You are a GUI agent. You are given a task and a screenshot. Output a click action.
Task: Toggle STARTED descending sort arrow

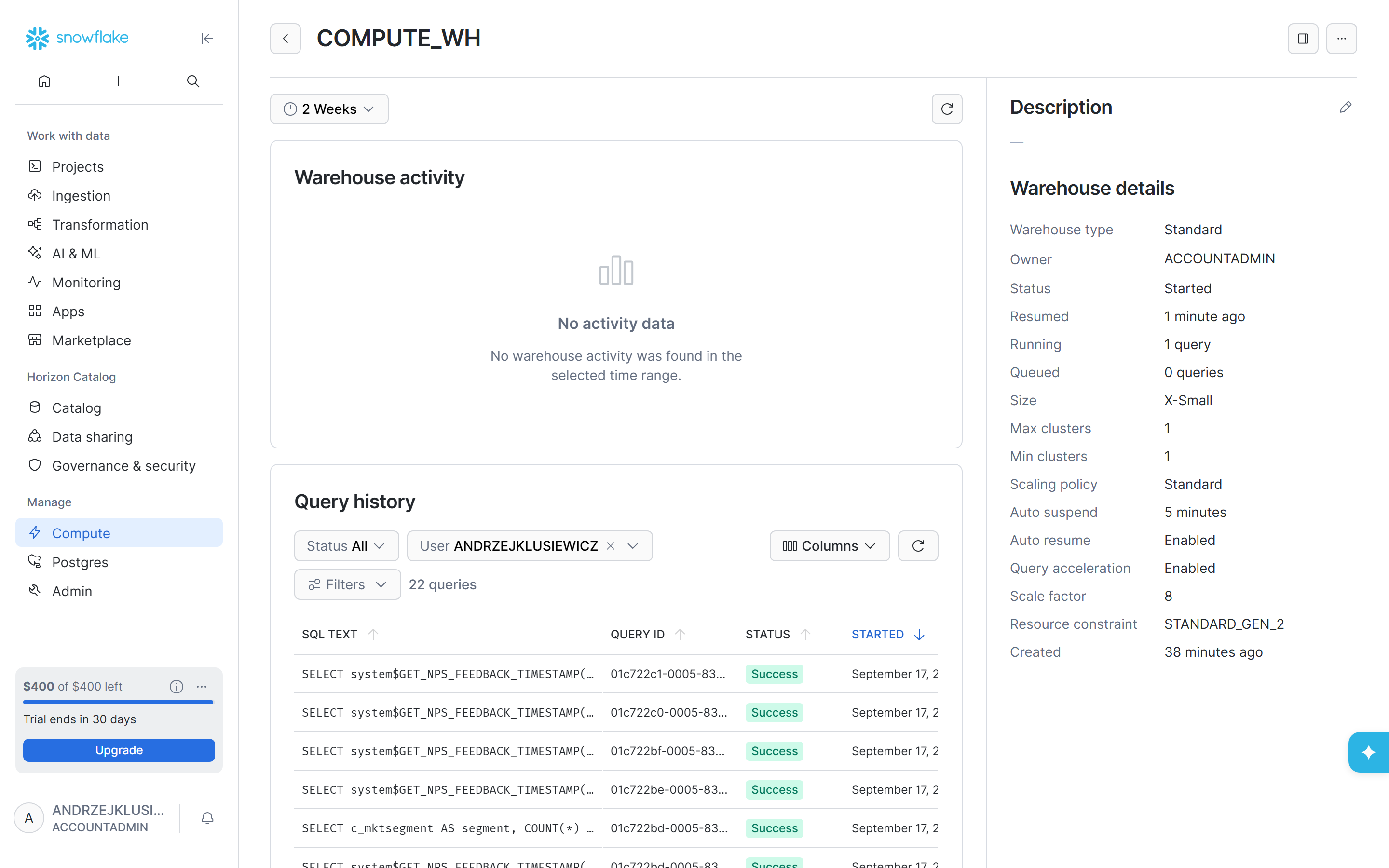point(919,634)
